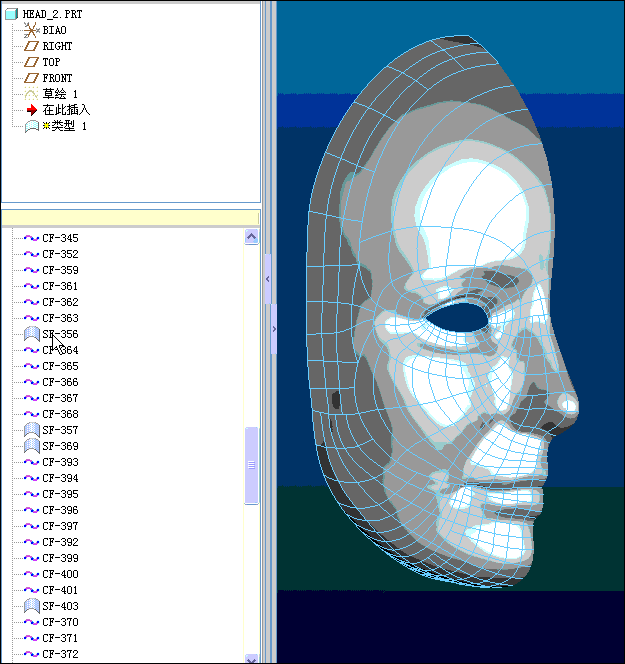The width and height of the screenshot is (625, 664).
Task: Click the curve icon beside CF-363
Action: 32,318
